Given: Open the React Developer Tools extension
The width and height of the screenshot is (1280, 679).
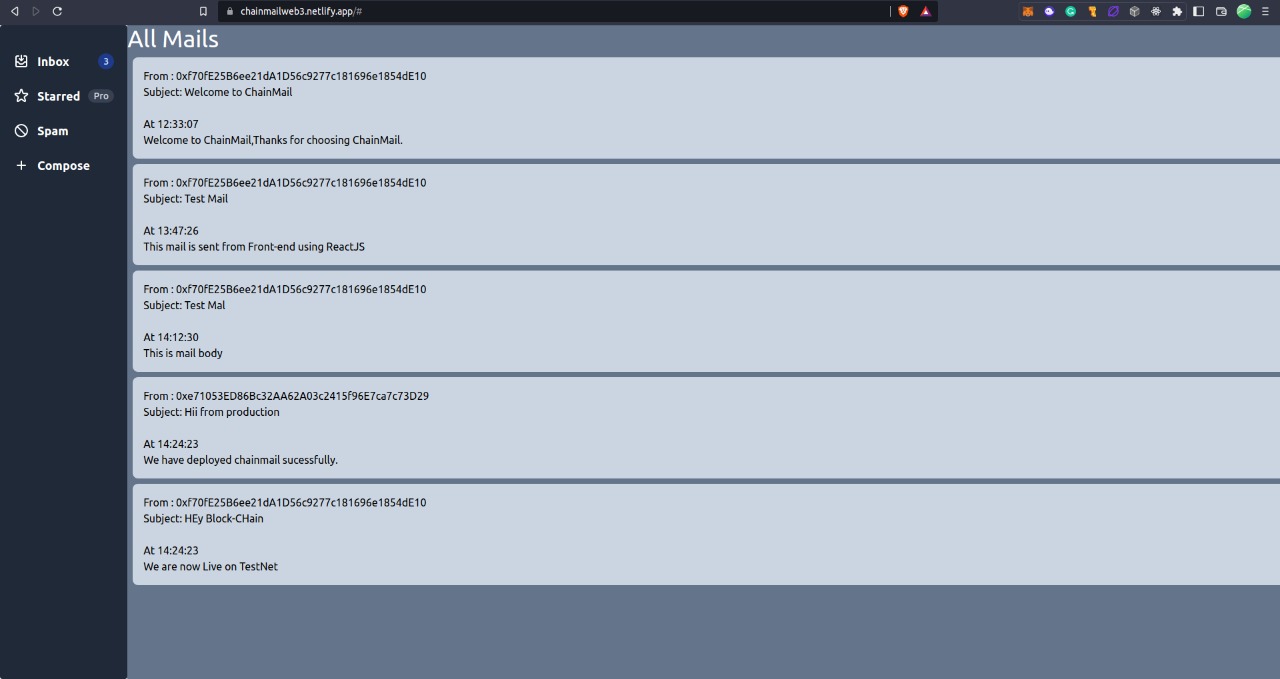Looking at the screenshot, I should (1156, 11).
